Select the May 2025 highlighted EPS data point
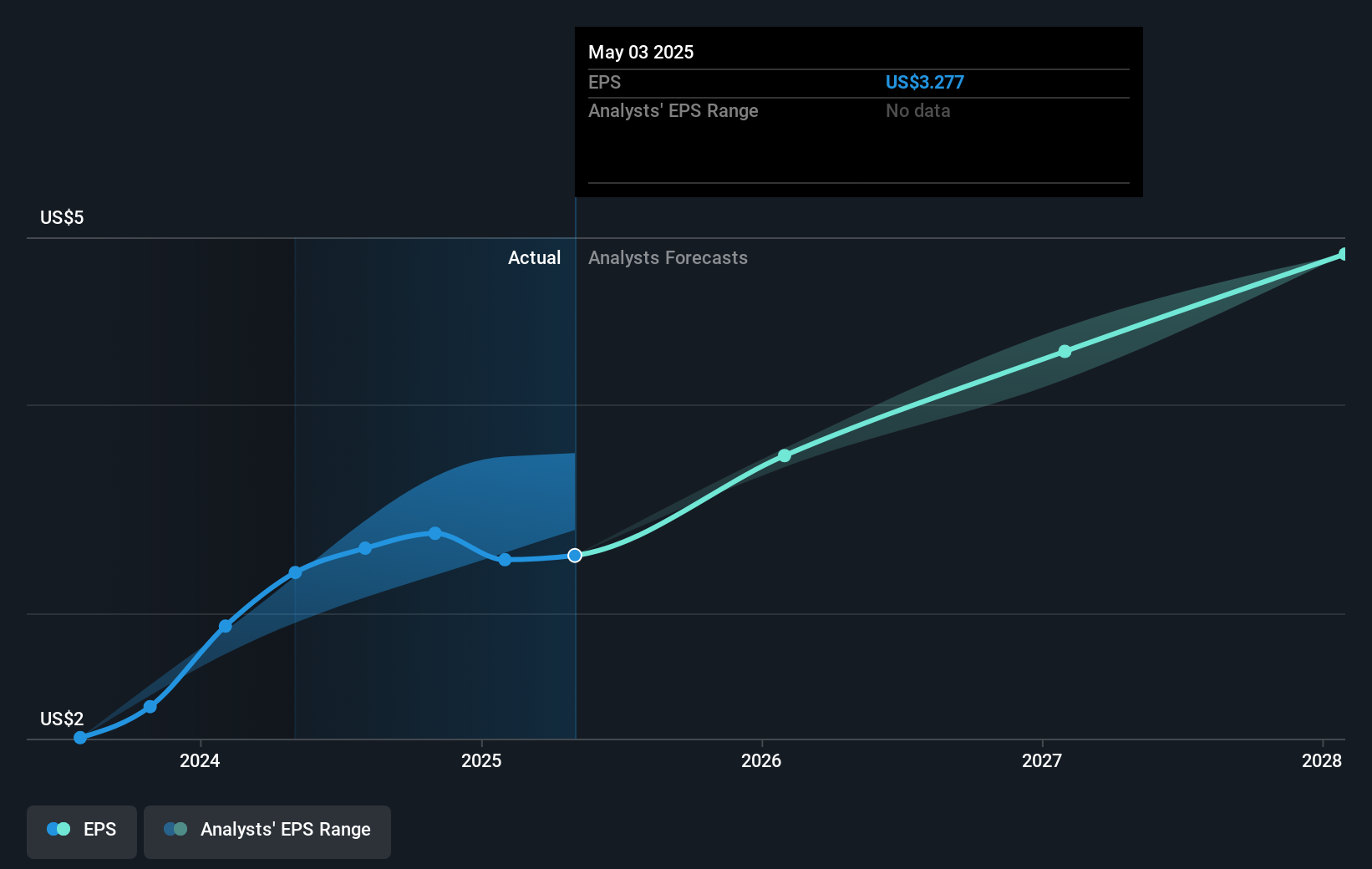Image resolution: width=1372 pixels, height=869 pixels. (575, 556)
